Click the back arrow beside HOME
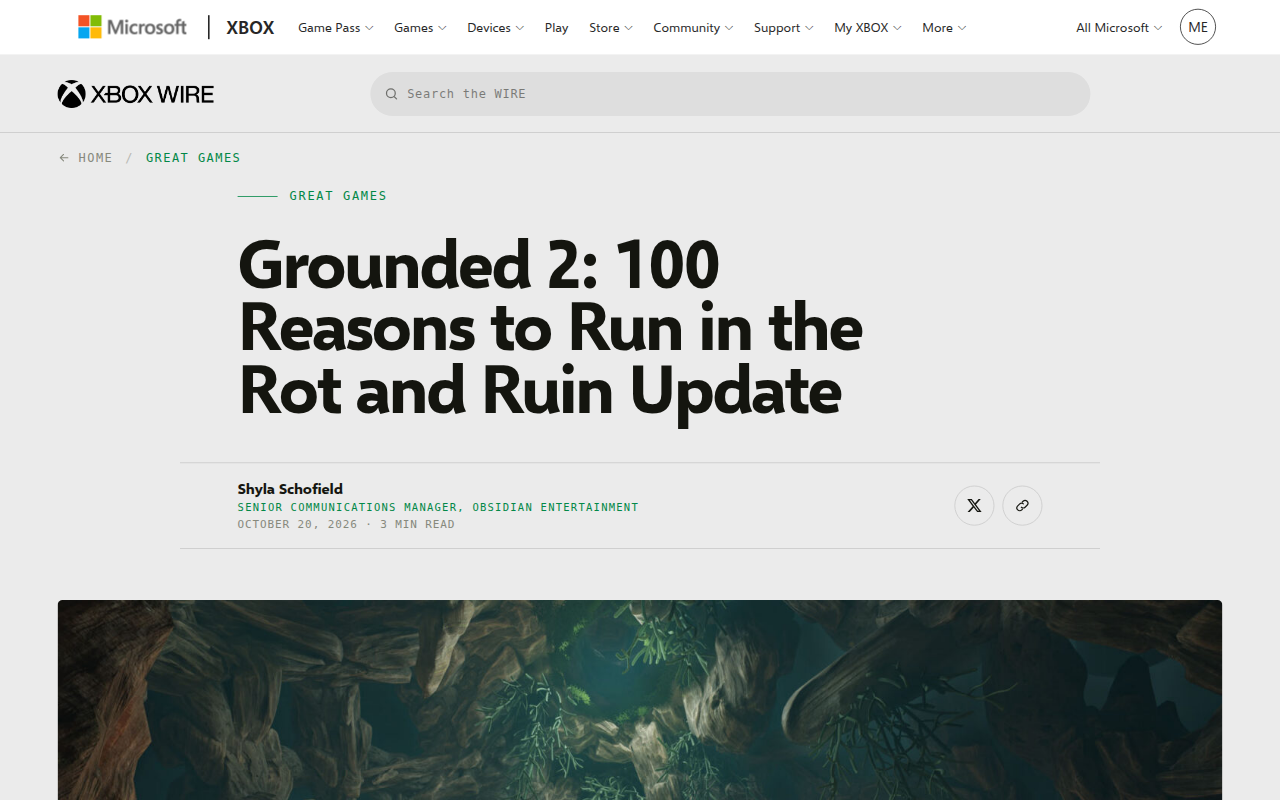Viewport: 1280px width, 800px height. coord(64,158)
